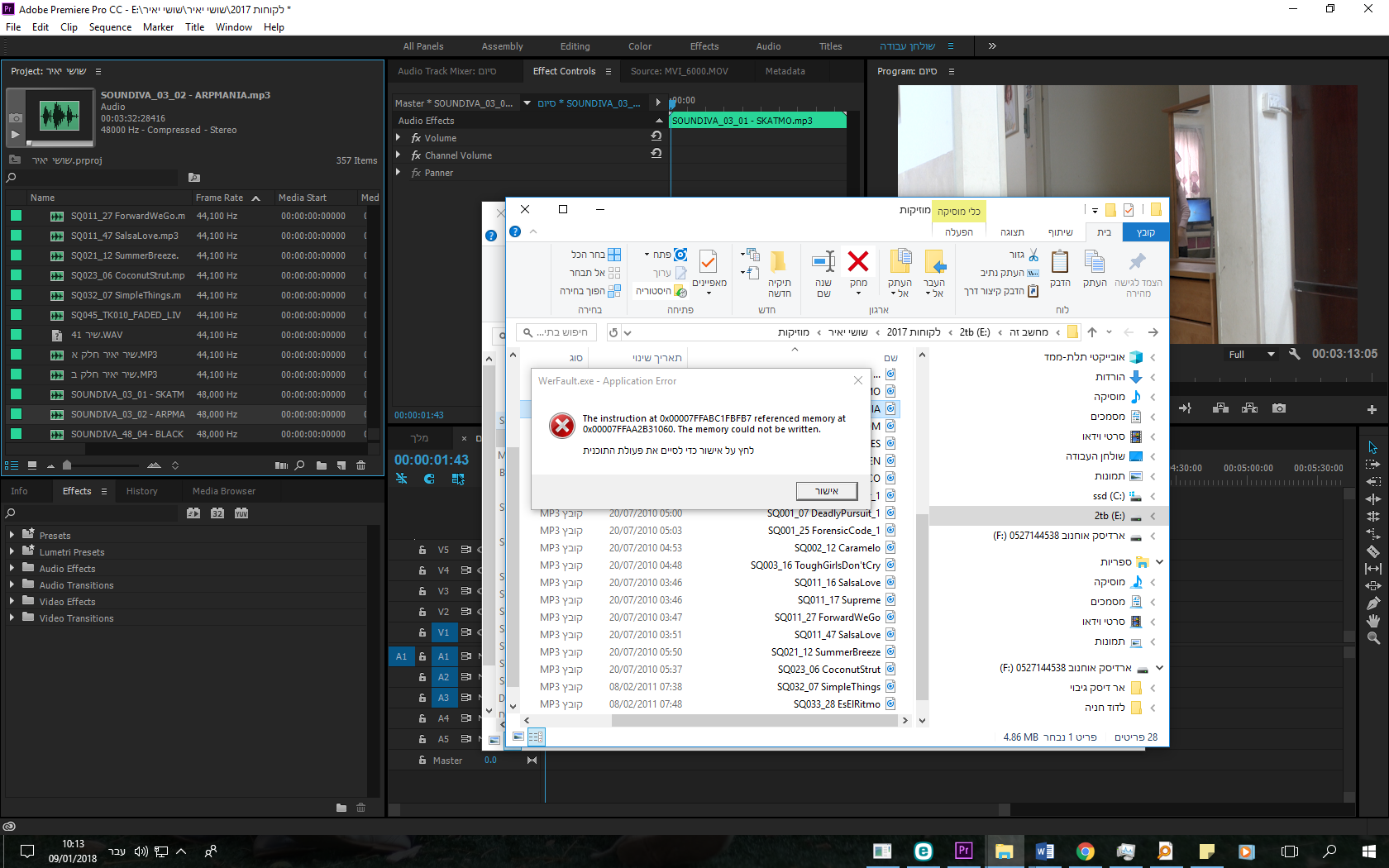Adjust the Project panel thumbnail zoom slider
This screenshot has height=868, width=1389.
[x=67, y=465]
